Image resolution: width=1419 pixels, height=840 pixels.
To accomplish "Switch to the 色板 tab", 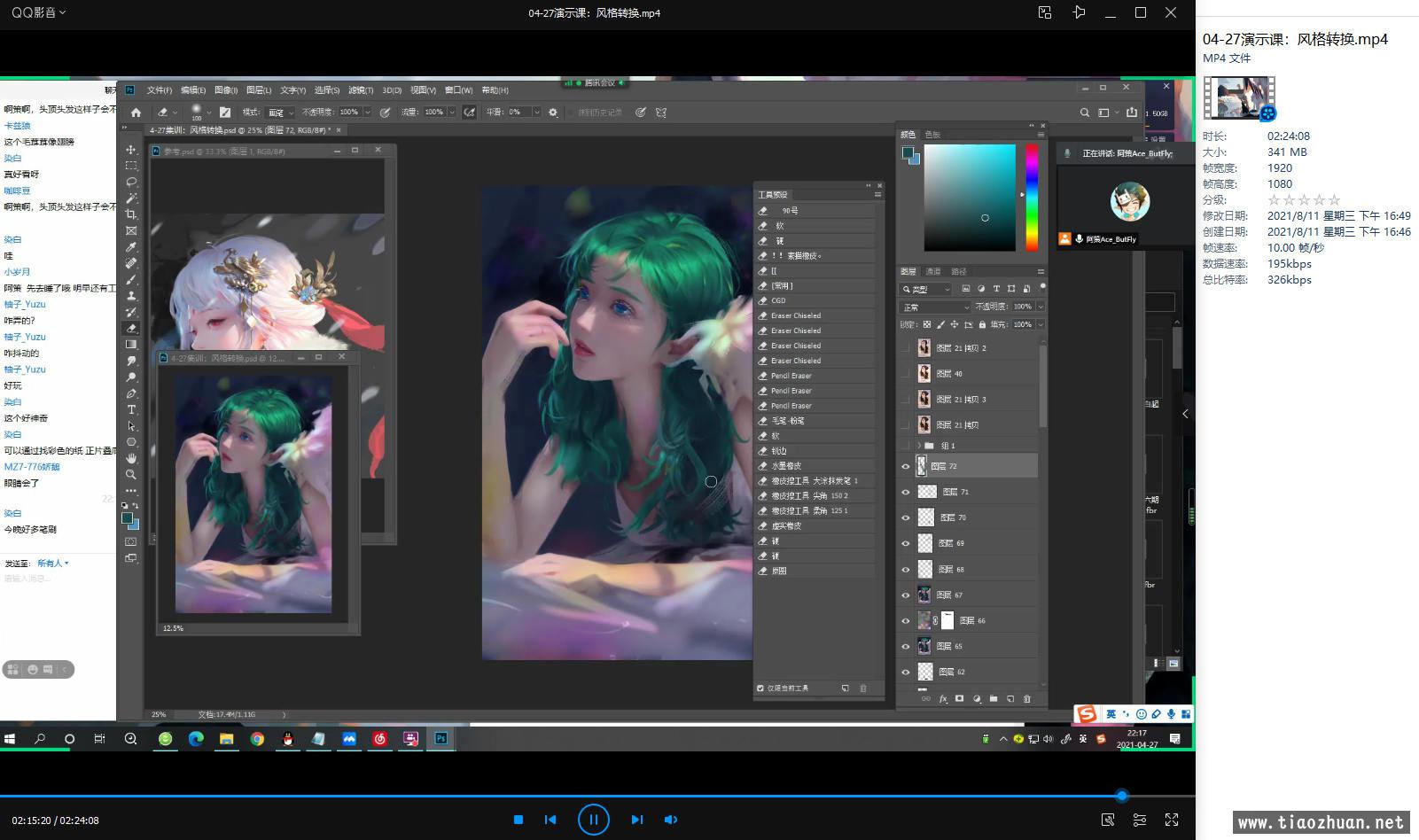I will tap(932, 135).
